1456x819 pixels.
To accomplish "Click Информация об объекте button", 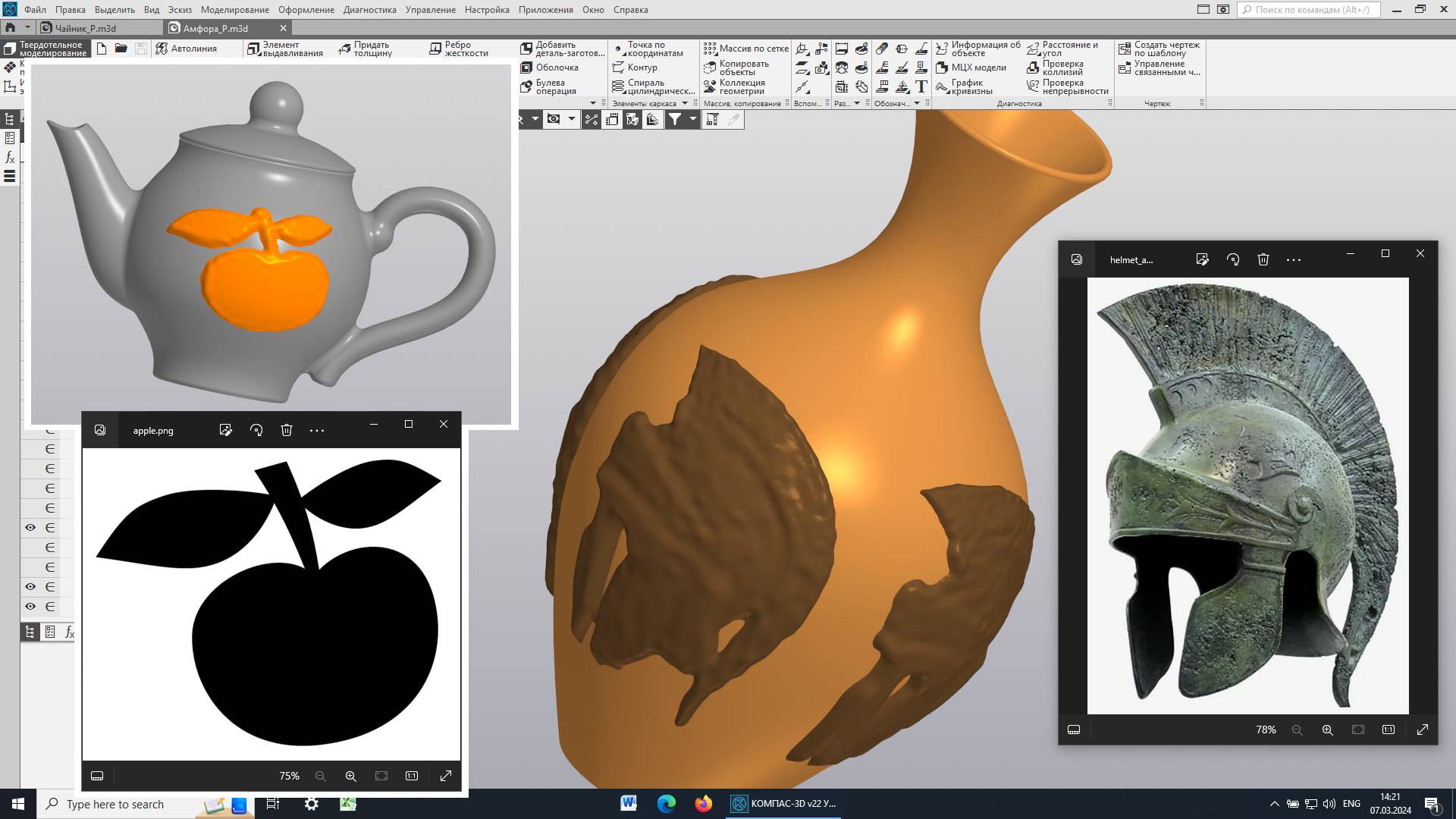I will click(978, 49).
